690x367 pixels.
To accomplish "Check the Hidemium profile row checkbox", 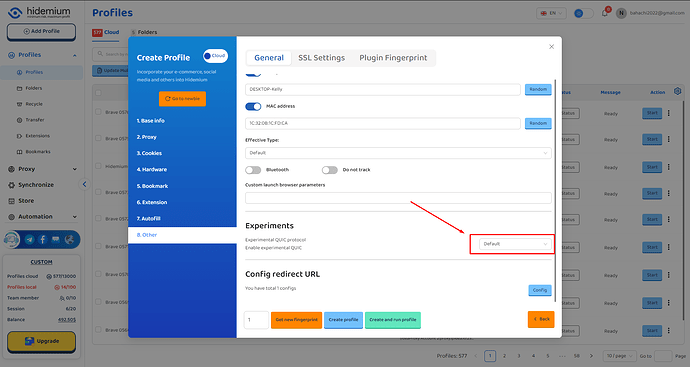I will click(x=98, y=166).
